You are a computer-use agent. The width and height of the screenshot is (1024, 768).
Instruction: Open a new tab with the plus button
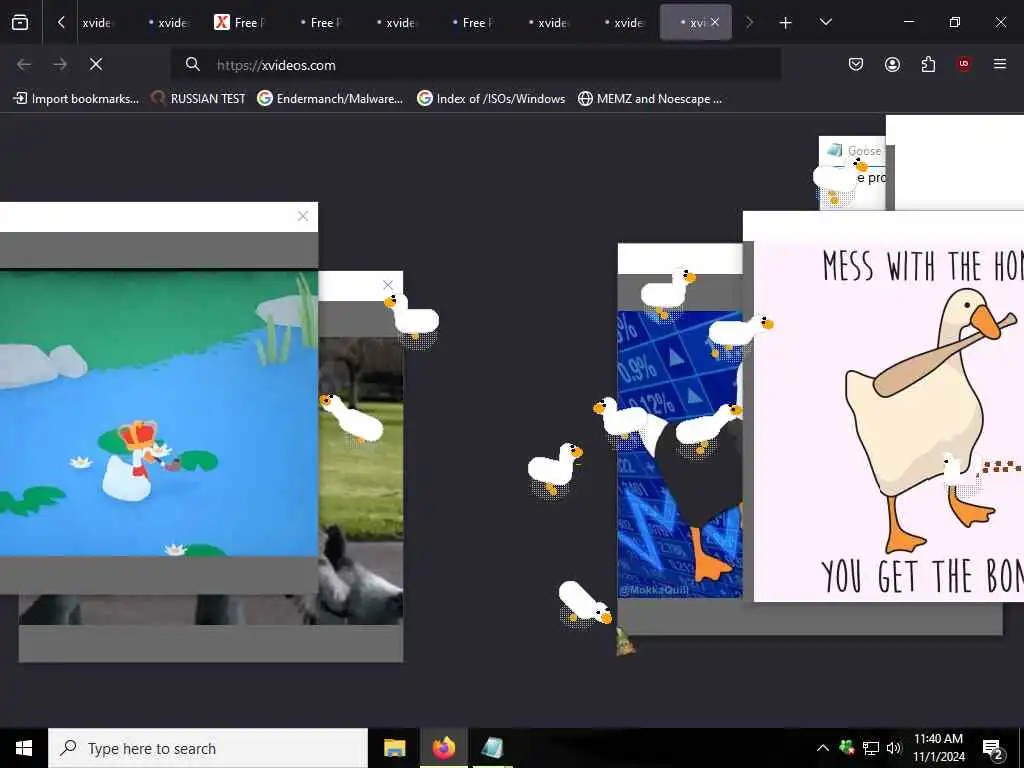coord(786,23)
